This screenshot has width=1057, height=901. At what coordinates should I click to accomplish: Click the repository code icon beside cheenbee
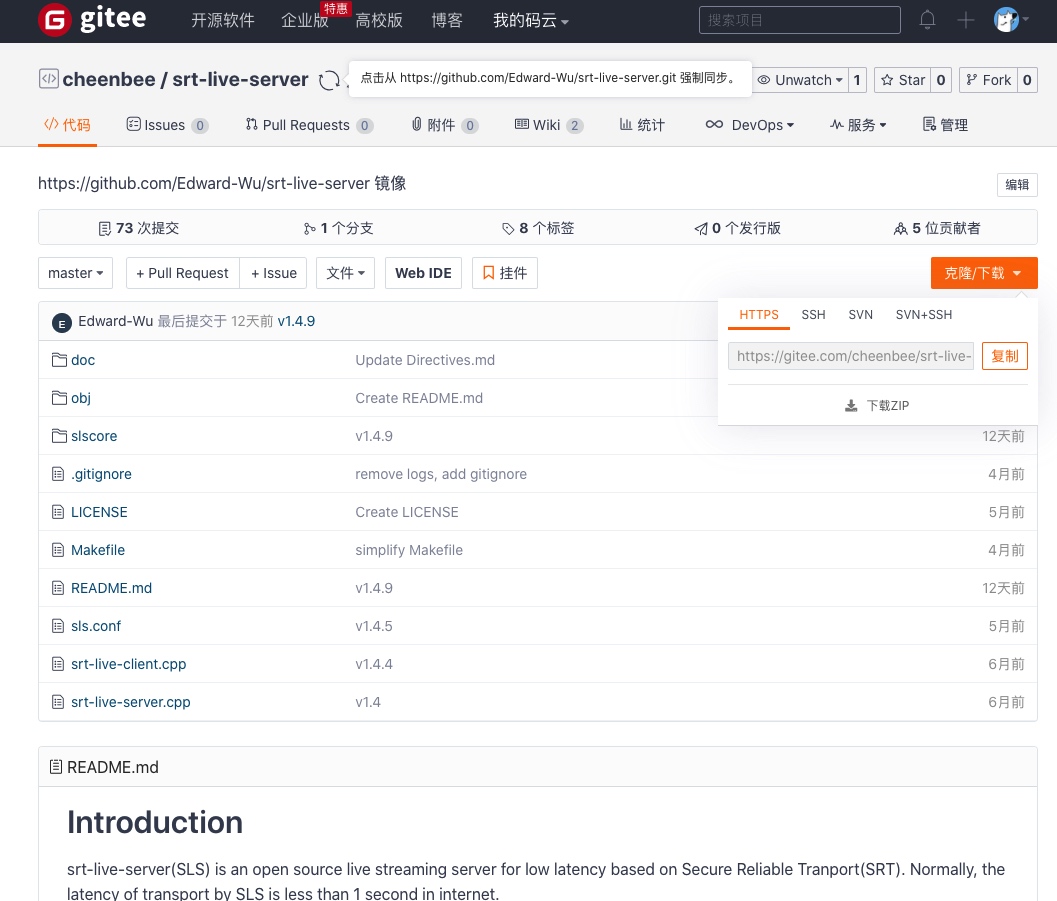click(49, 79)
